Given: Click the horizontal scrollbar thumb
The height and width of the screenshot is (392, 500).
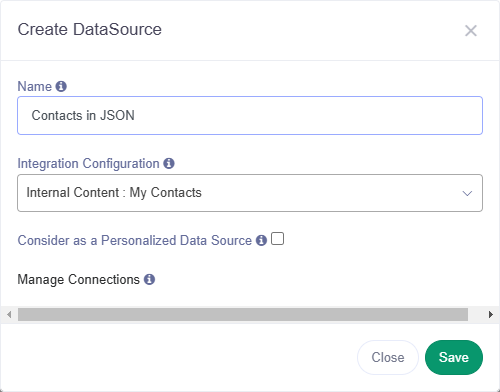Looking at the screenshot, I should [243, 314].
